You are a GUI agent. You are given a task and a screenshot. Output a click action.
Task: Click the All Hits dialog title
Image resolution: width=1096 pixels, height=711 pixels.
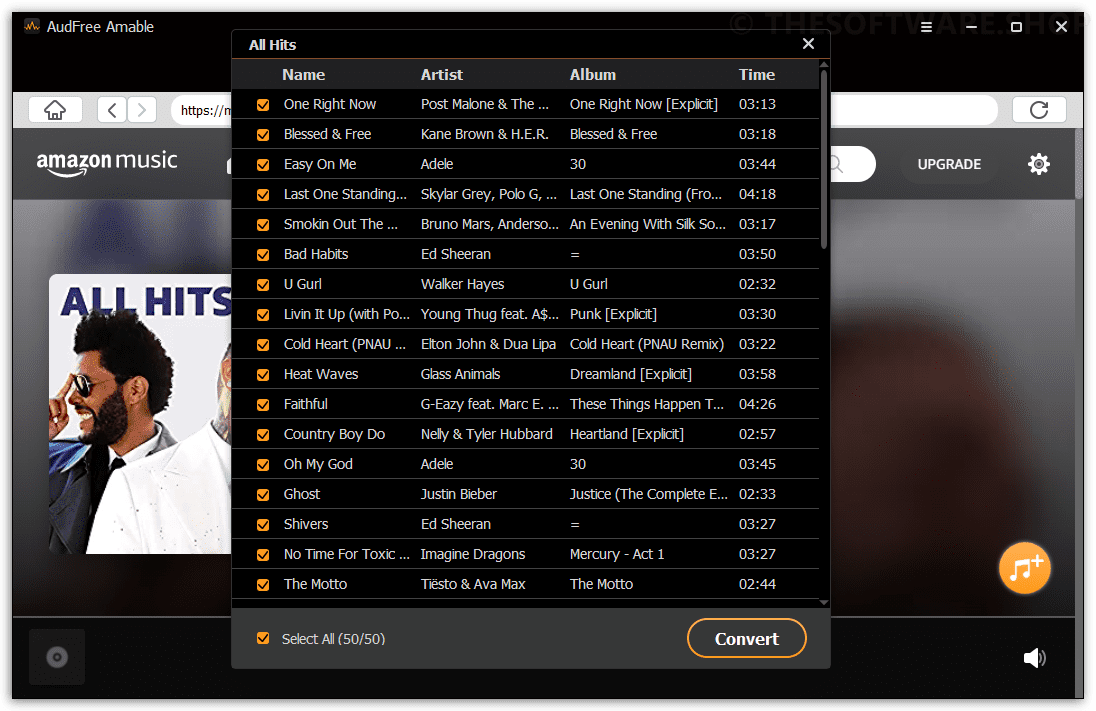273,45
